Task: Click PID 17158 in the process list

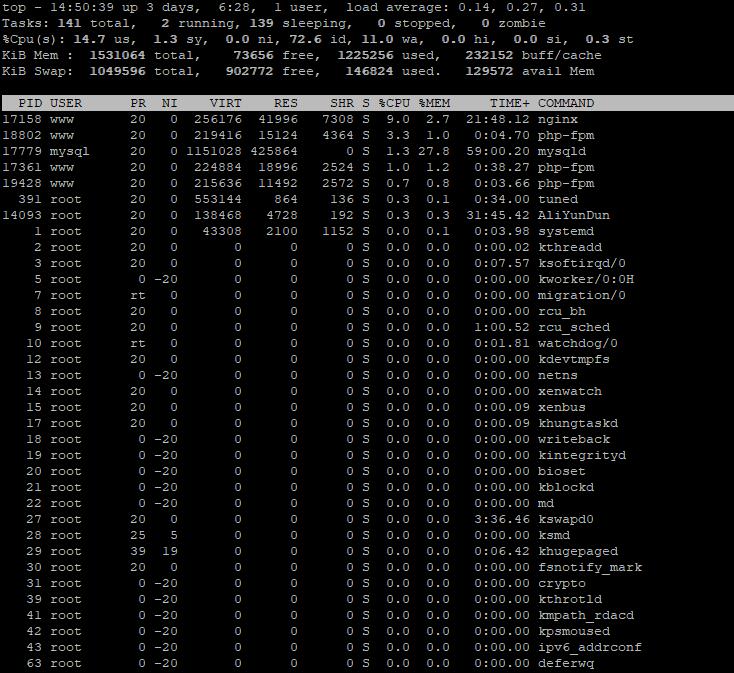Action: (x=22, y=119)
